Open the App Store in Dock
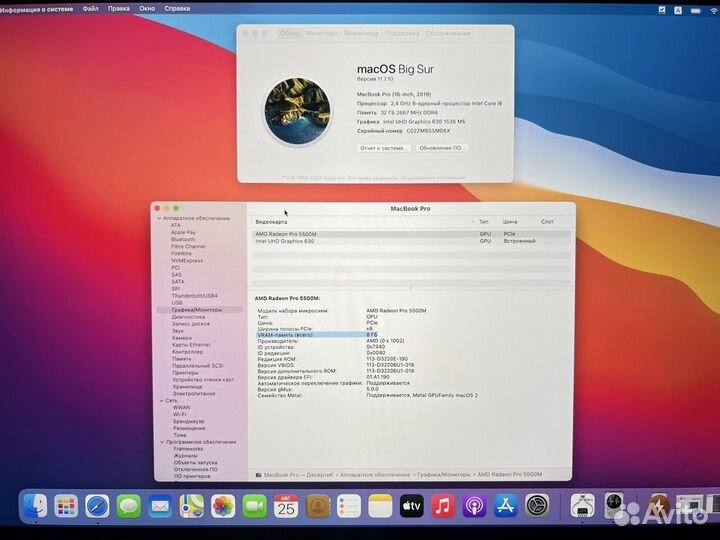720x540 pixels. (x=506, y=506)
